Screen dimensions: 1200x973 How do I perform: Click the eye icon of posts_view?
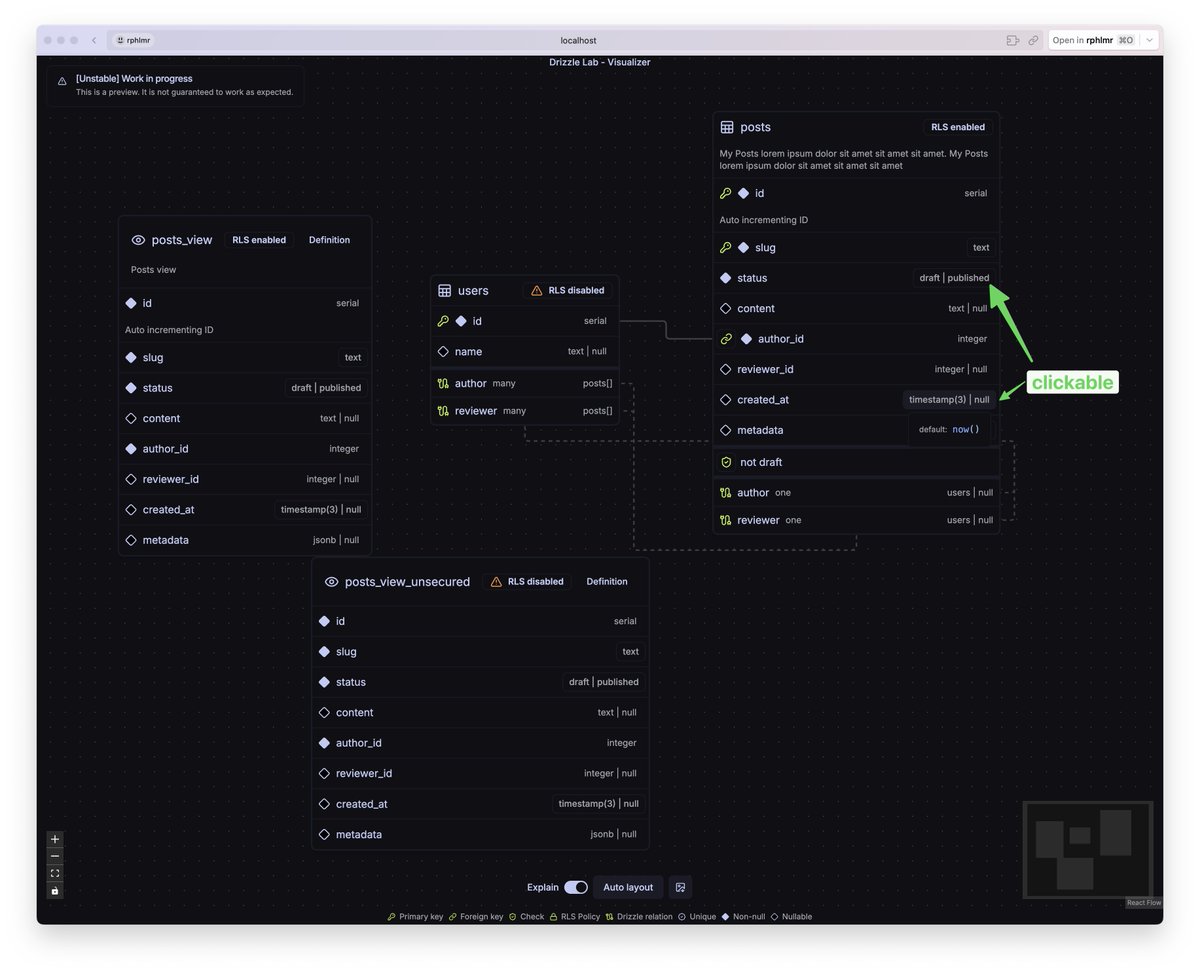[x=139, y=240]
